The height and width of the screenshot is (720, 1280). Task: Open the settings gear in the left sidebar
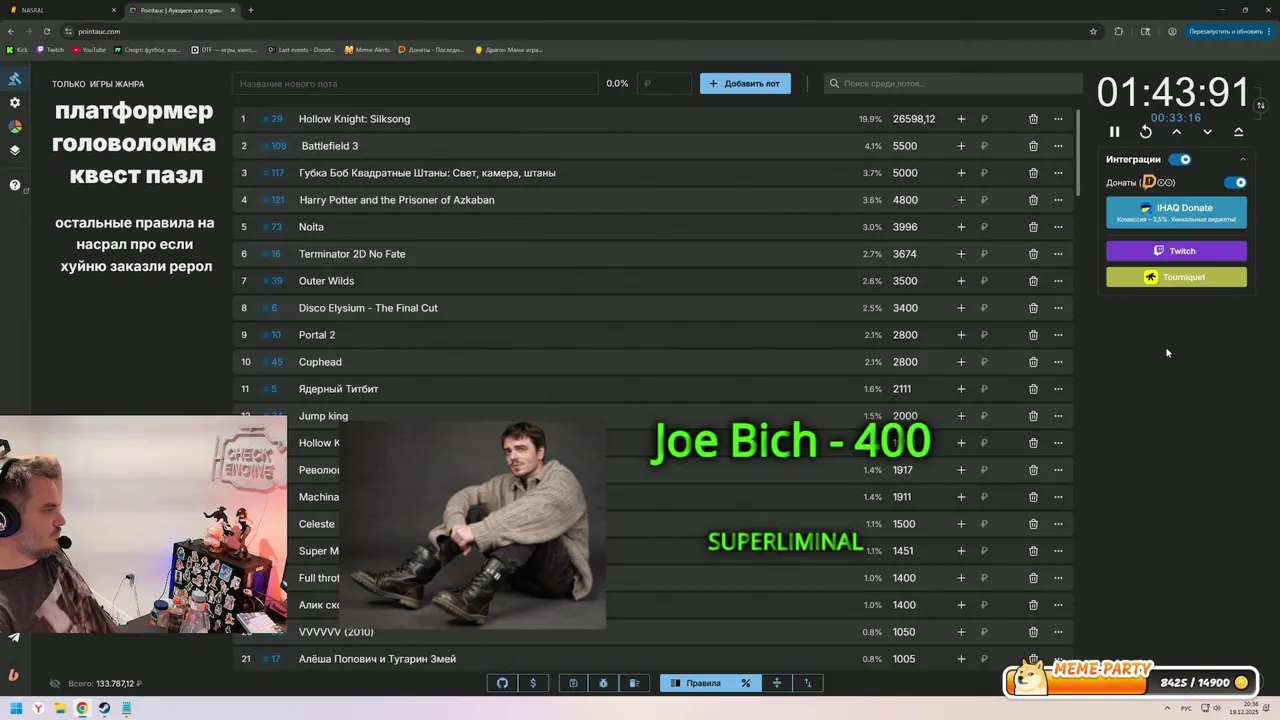point(15,103)
